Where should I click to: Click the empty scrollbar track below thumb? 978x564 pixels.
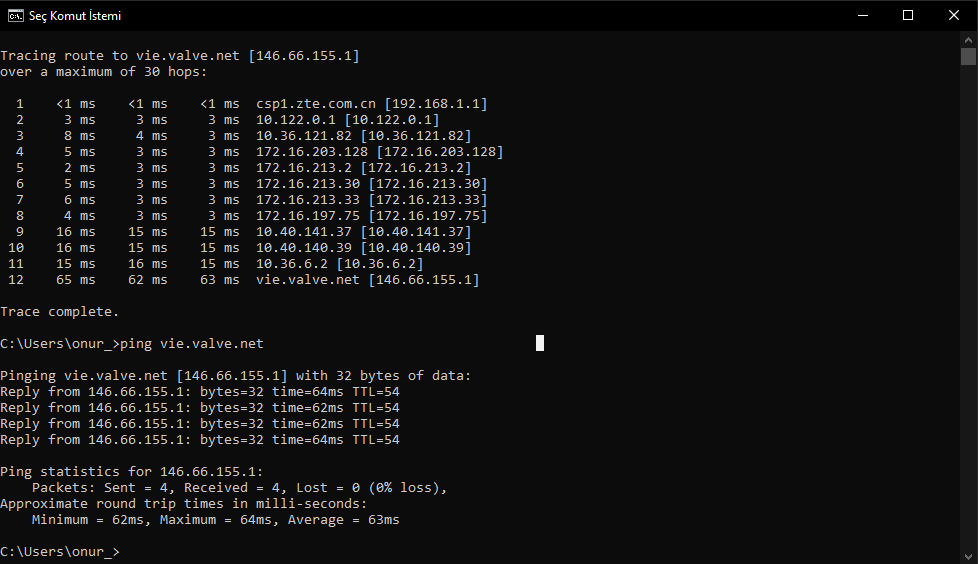point(968,300)
